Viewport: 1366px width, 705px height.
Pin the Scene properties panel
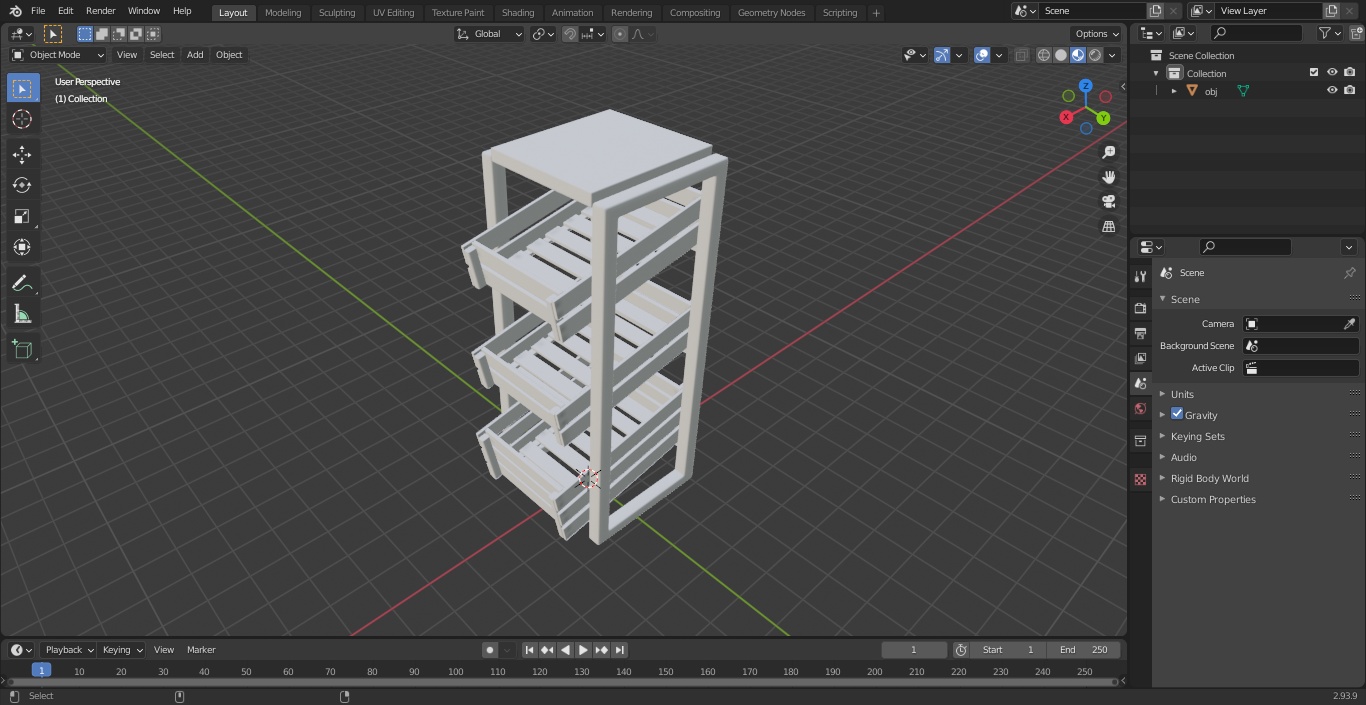pyautogui.click(x=1349, y=273)
